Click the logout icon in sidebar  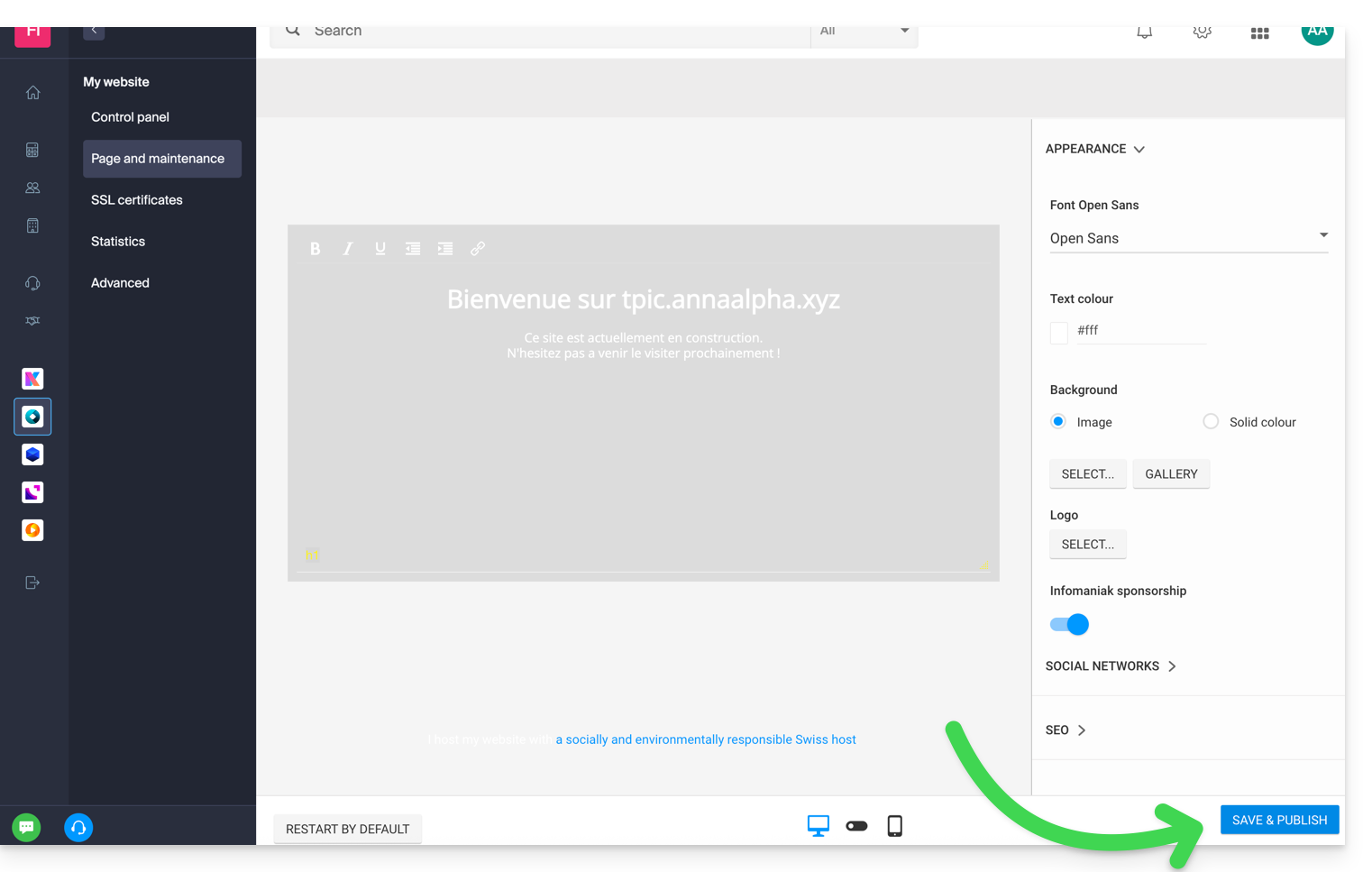click(x=32, y=583)
